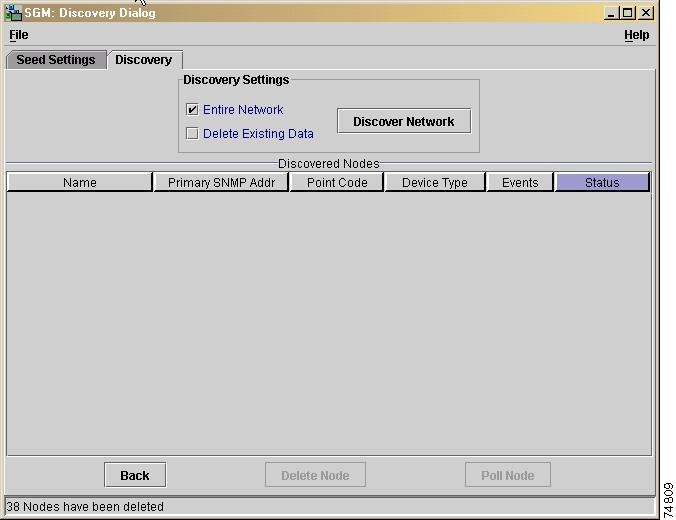This screenshot has width=676, height=520.
Task: Sort by the Status column header
Action: tap(602, 182)
